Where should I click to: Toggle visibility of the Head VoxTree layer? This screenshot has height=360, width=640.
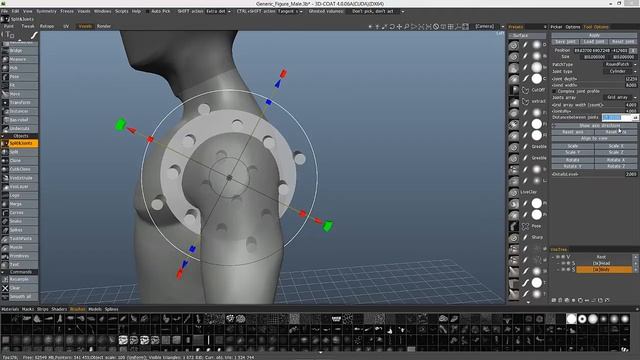click(563, 263)
